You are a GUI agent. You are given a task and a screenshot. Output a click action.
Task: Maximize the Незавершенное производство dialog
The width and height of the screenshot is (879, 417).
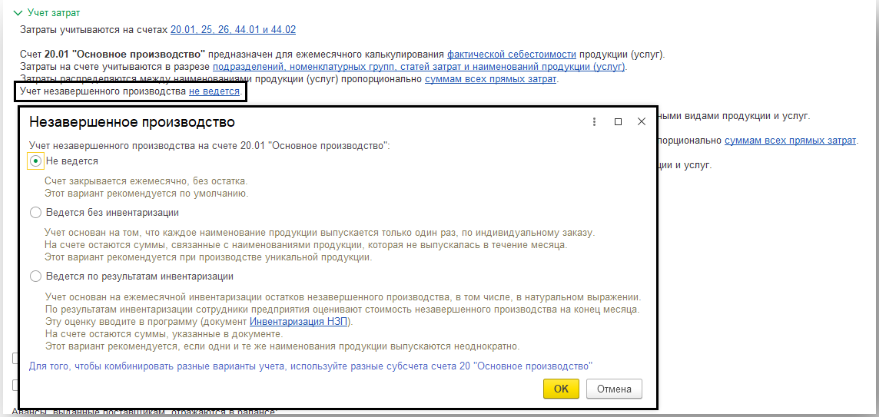pos(618,121)
